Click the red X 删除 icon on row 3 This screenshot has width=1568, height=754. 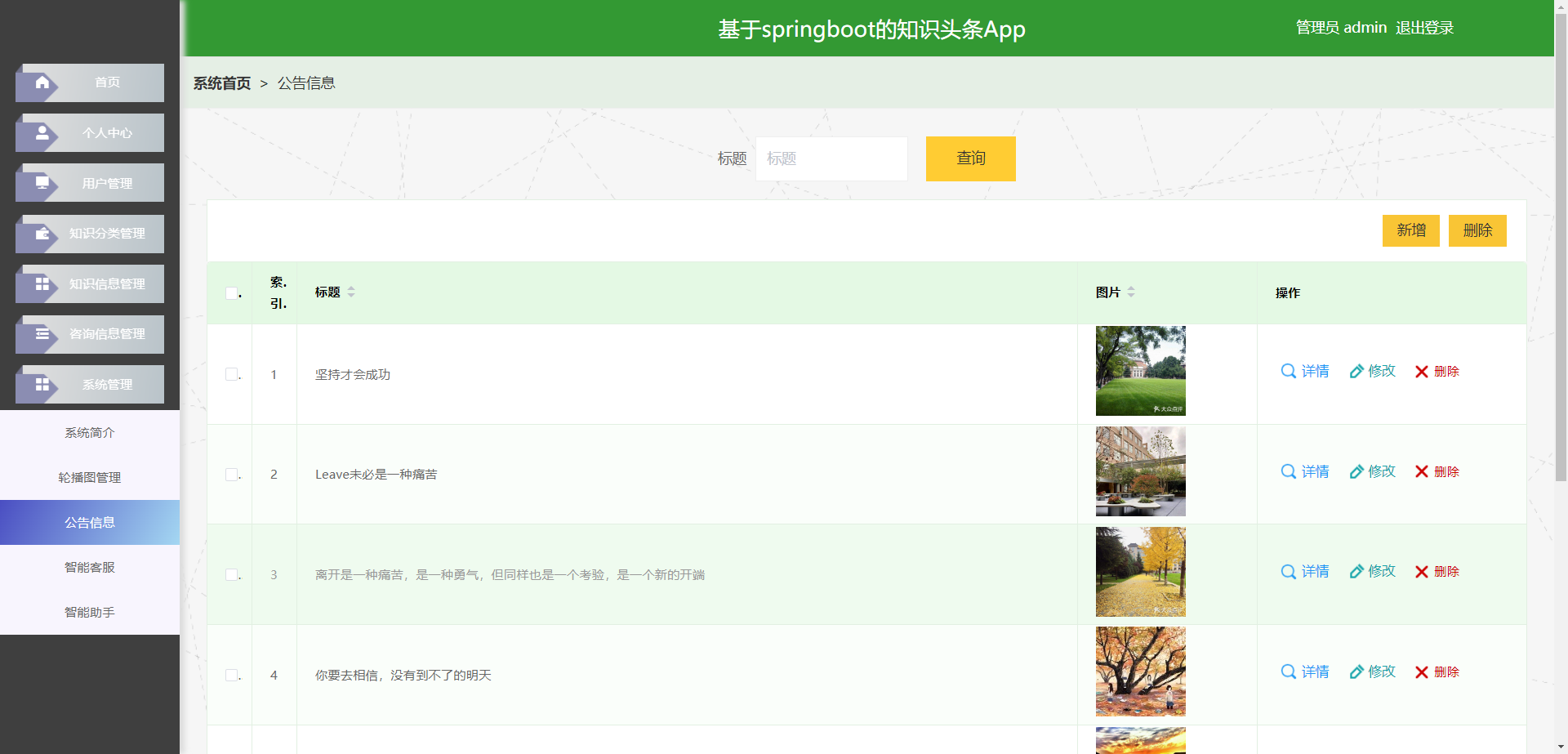click(1421, 572)
